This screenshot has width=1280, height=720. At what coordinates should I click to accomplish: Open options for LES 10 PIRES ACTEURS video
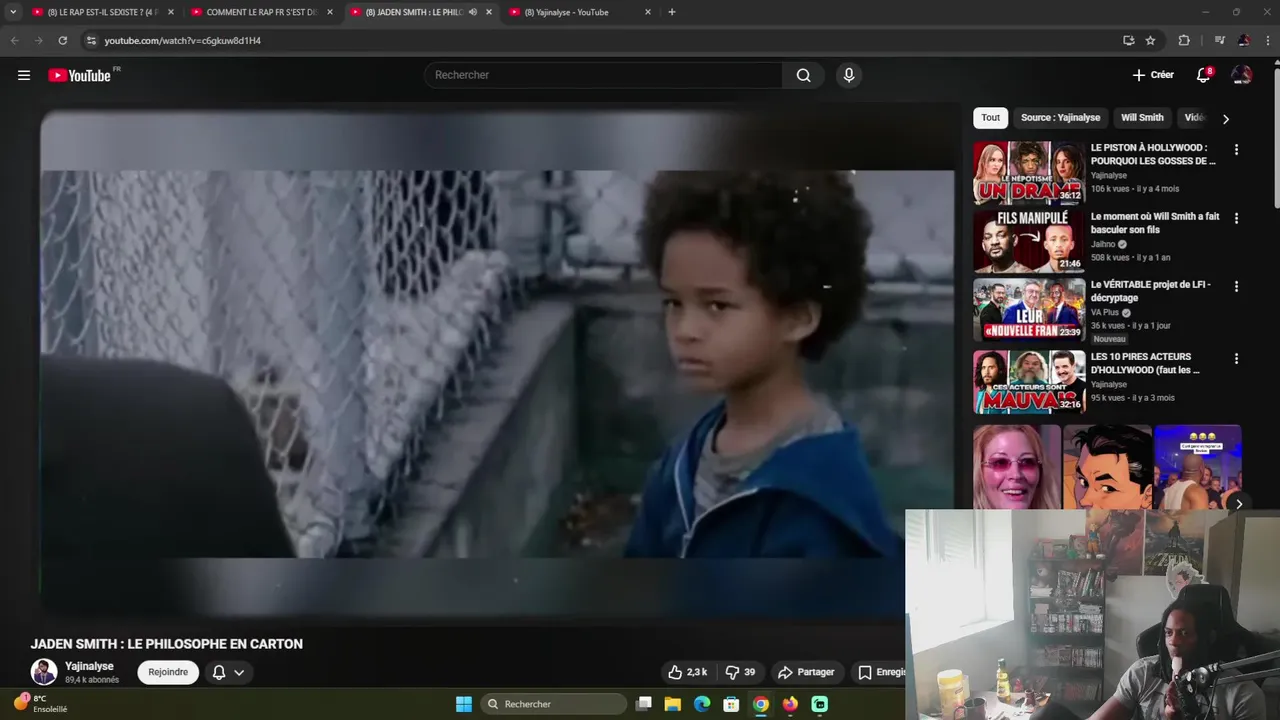tap(1236, 358)
